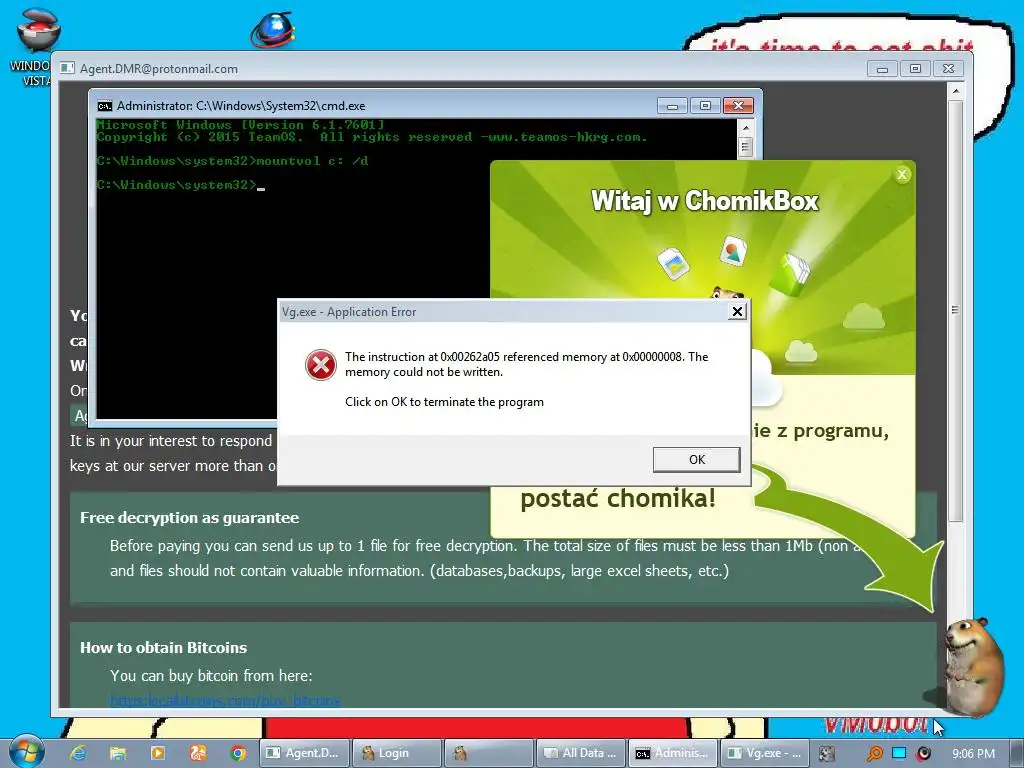Launch Internet Explorer from the taskbar
Screen dimensions: 1024x768
78,753
